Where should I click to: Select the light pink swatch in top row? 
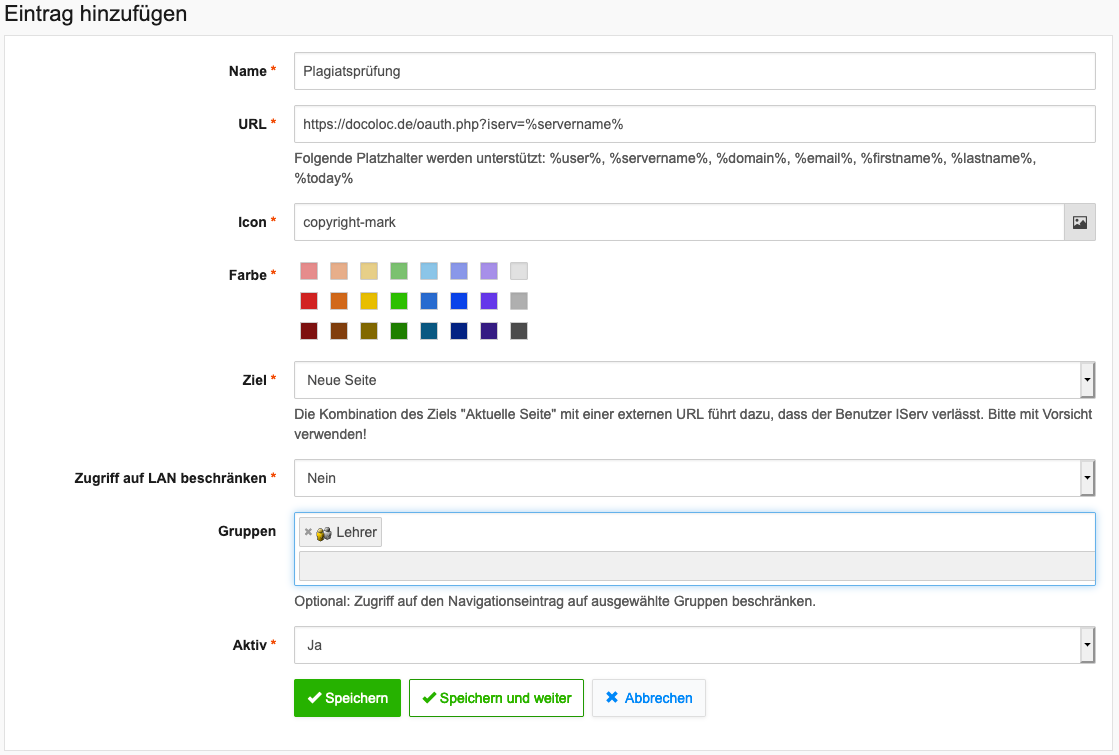coord(309,271)
